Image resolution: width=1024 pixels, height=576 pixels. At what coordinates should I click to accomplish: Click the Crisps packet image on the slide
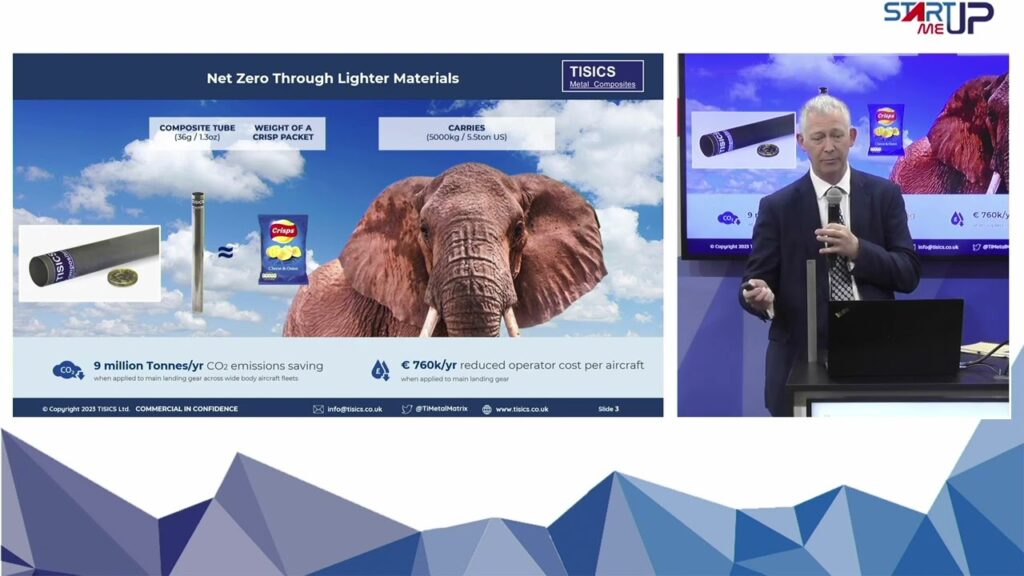point(283,250)
